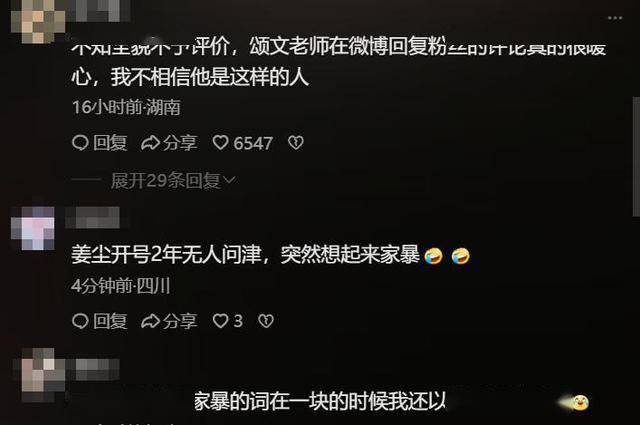Click the comments scrollbar thumb on the right

click(x=636, y=157)
